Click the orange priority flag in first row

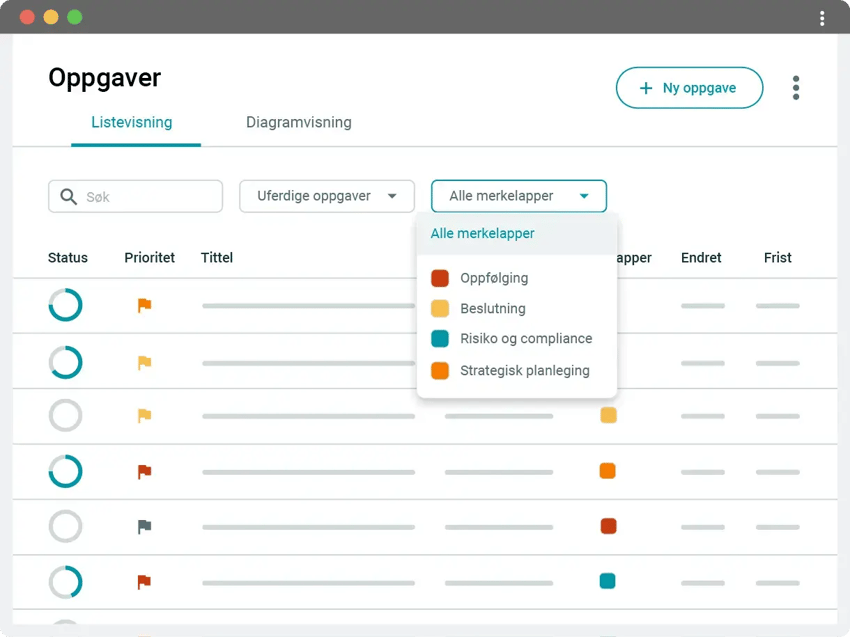[145, 306]
